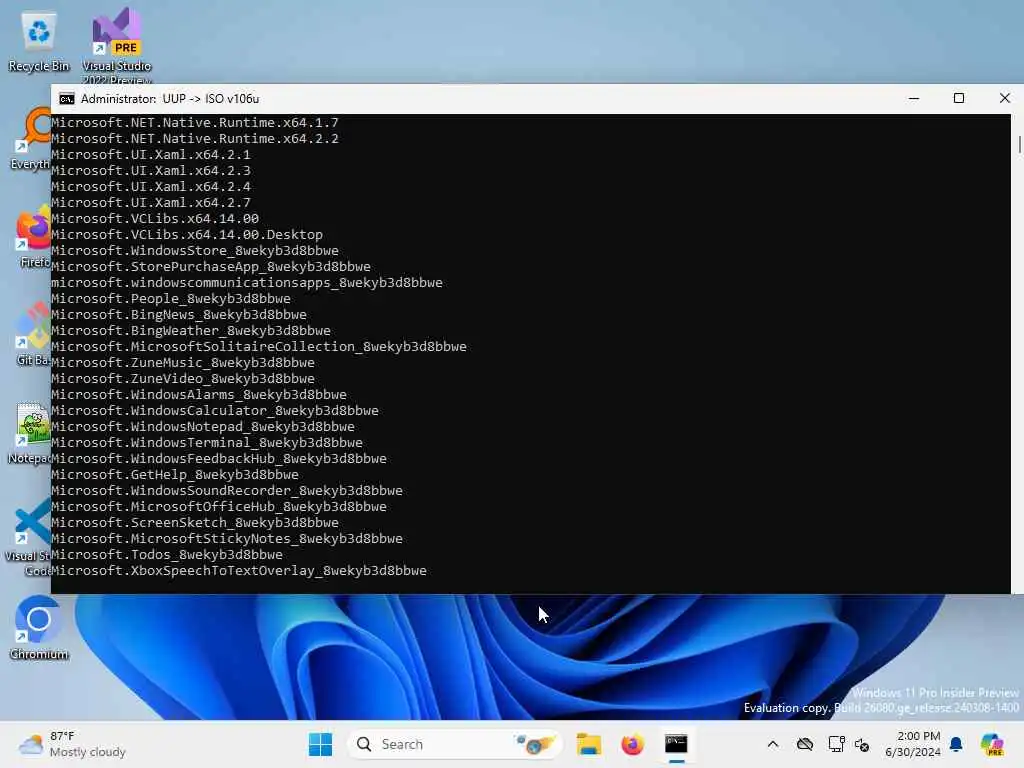Show hidden system tray icons

click(x=773, y=744)
